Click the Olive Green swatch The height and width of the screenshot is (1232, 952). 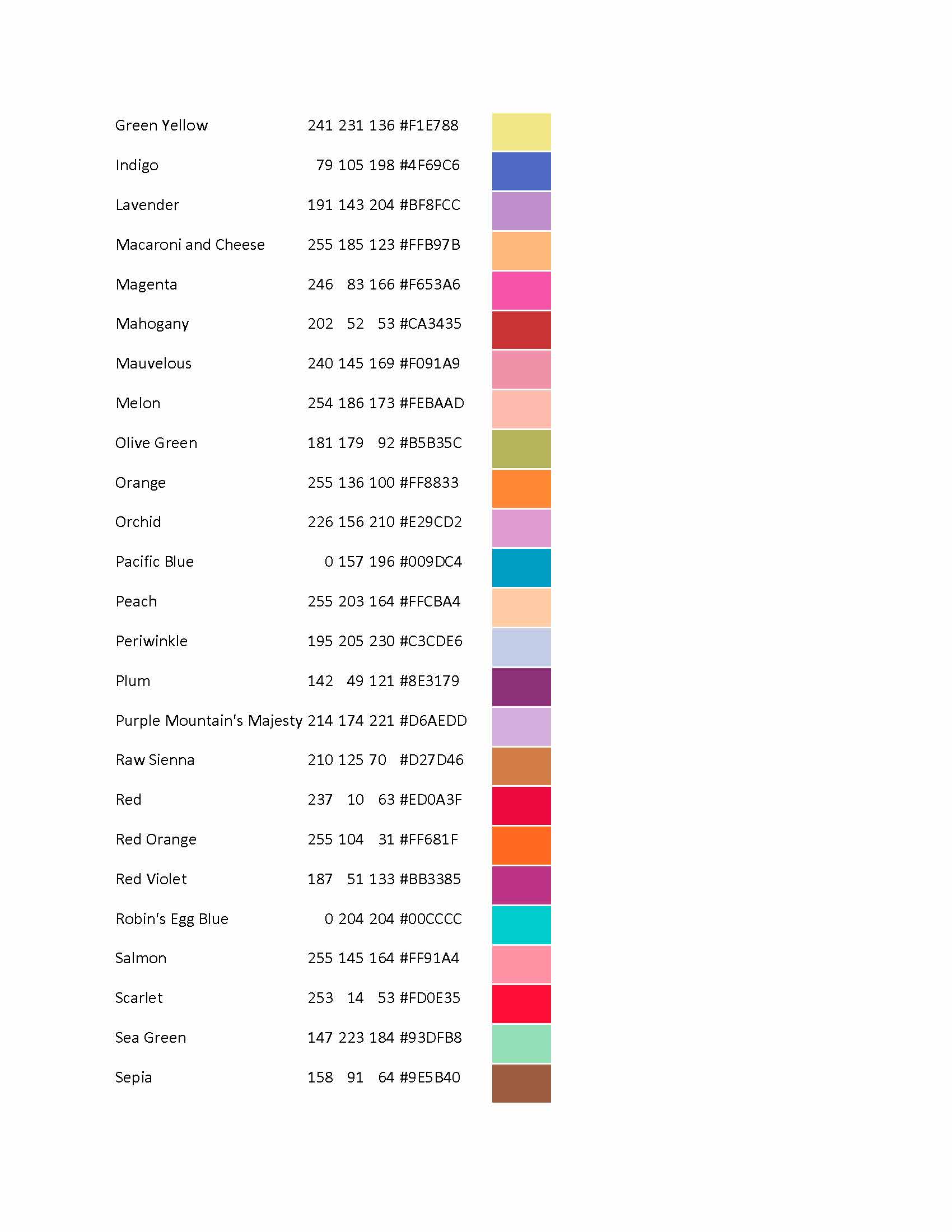pyautogui.click(x=521, y=449)
